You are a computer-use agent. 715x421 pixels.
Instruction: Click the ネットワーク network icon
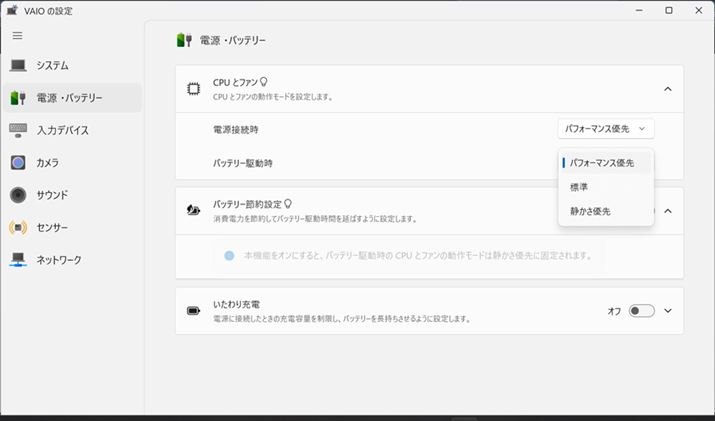pos(18,260)
